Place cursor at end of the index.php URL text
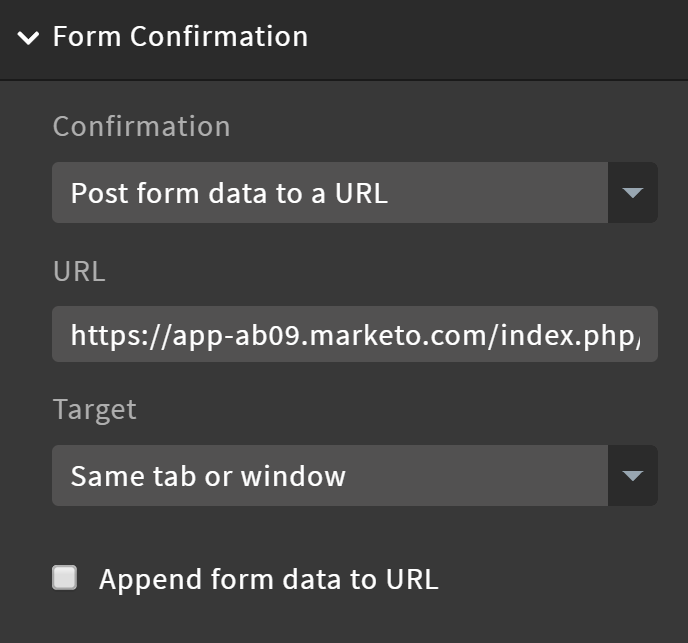The width and height of the screenshot is (688, 643). (x=638, y=335)
